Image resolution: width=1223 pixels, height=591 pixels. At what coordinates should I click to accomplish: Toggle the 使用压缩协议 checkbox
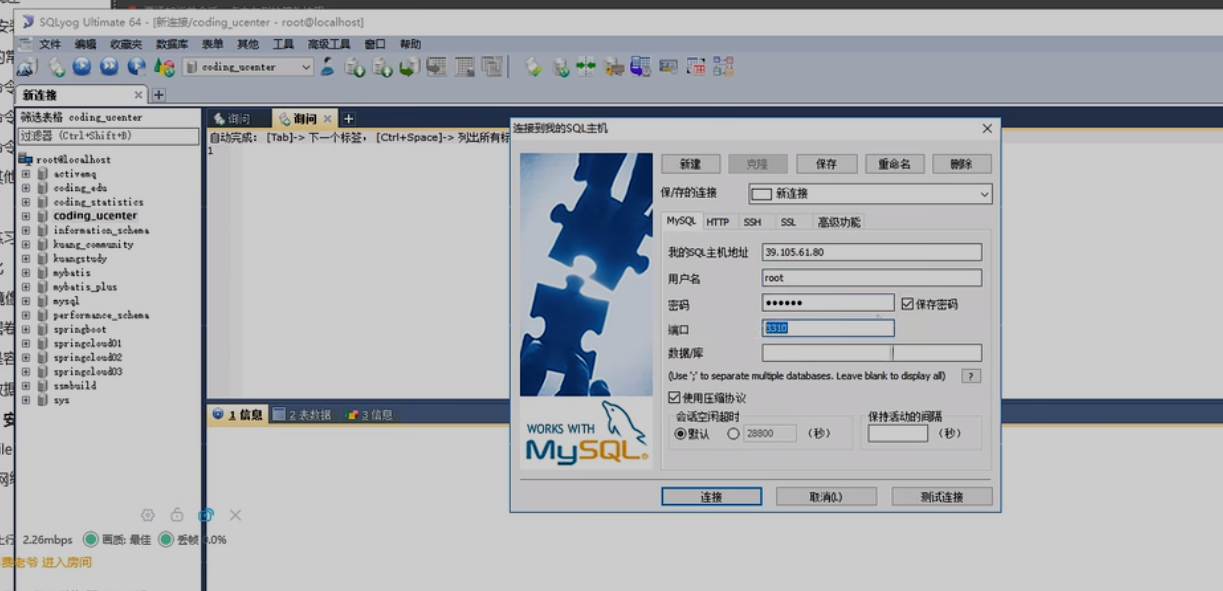[x=674, y=397]
